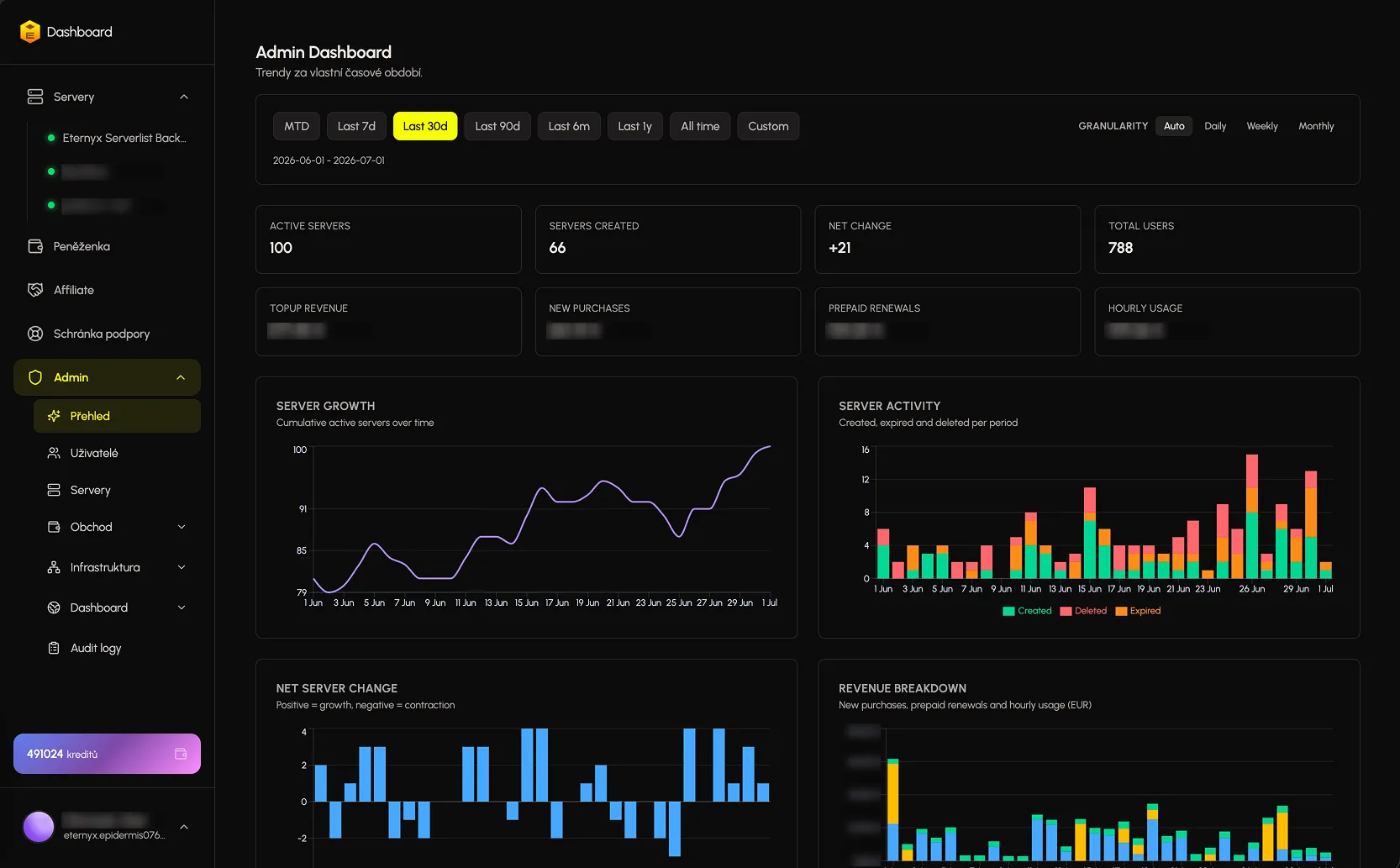Toggle the Deleted legend color swatch
Screen dimensions: 1400x868
[x=1066, y=611]
